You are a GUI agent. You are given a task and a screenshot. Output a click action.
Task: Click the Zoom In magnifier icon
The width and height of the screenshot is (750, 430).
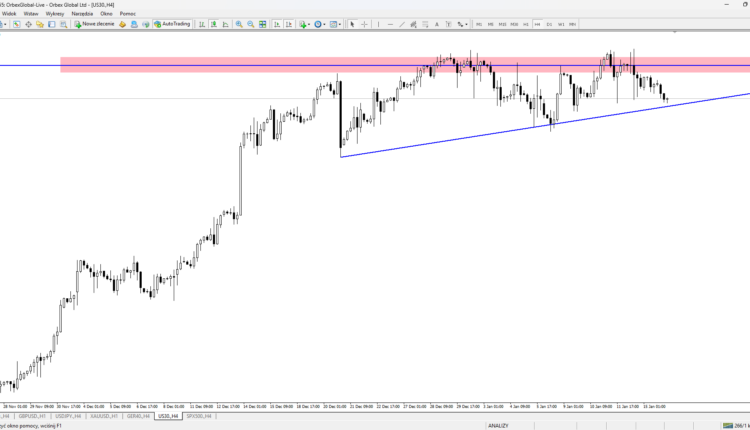[x=239, y=24]
